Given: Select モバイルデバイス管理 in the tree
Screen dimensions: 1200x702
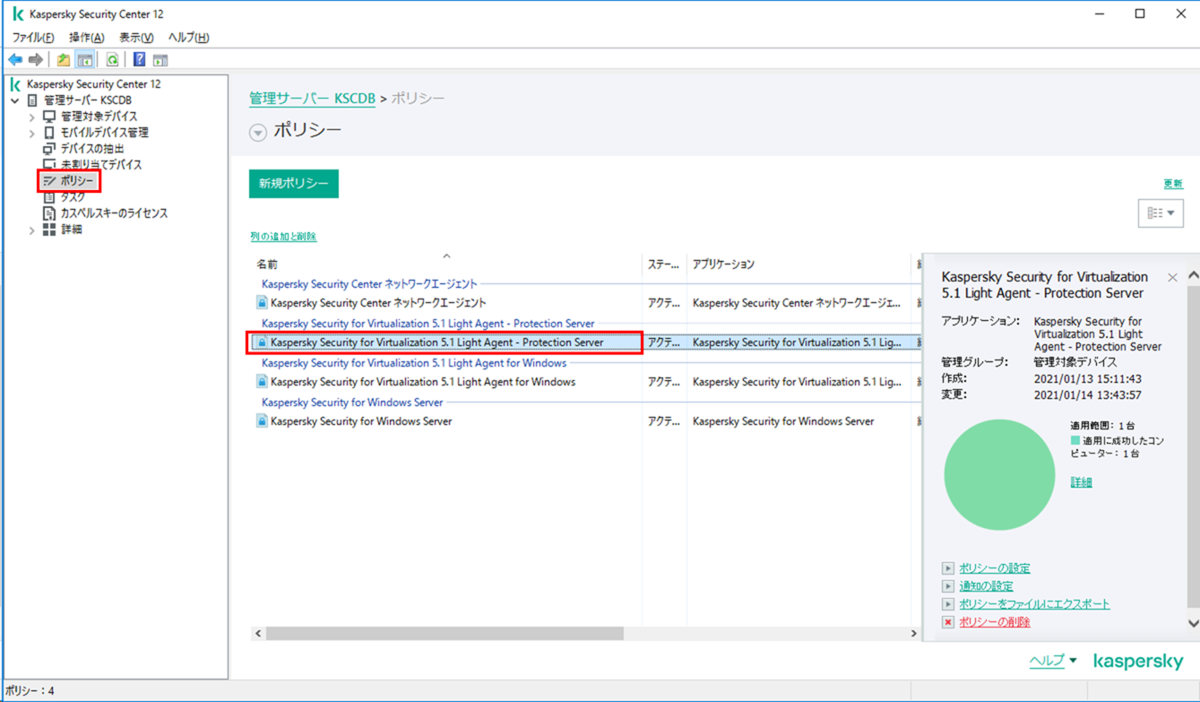Looking at the screenshot, I should click(104, 133).
